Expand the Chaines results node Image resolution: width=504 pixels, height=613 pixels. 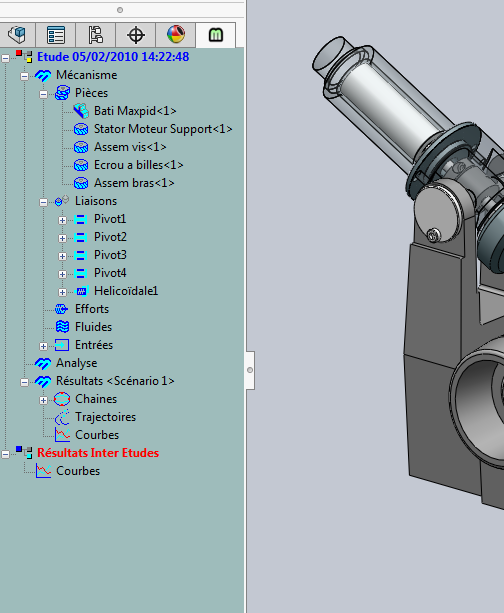[43, 400]
